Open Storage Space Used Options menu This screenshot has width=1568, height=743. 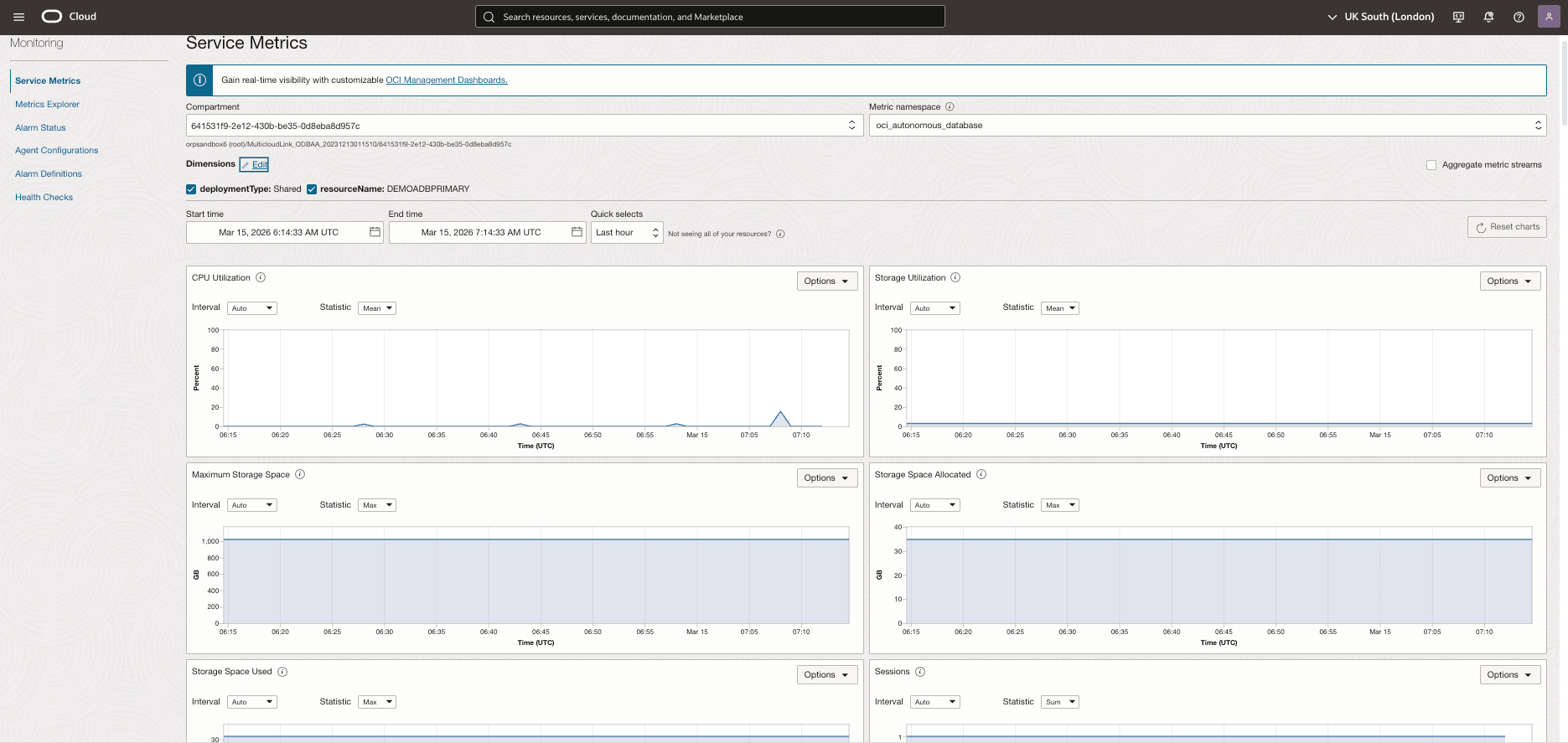[x=826, y=675]
